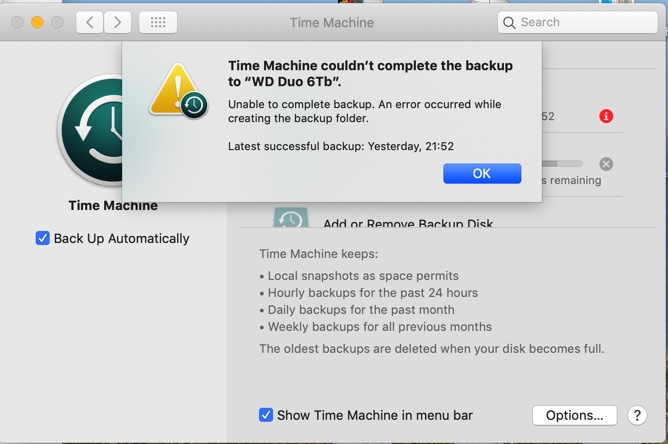The height and width of the screenshot is (444, 668).
Task: Toggle the Back Up Automatically checkbox
Action: tap(43, 238)
